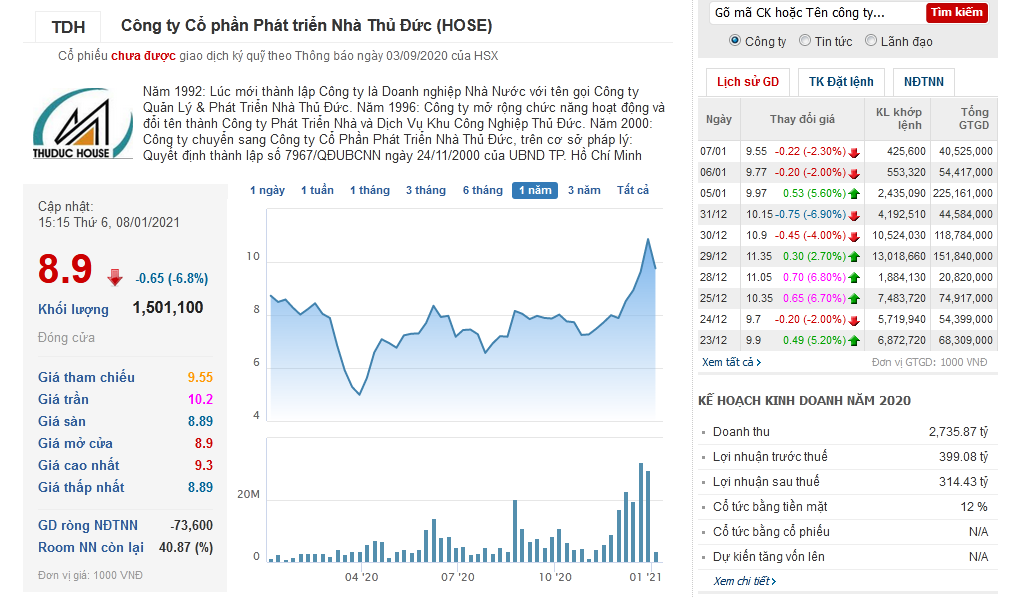This screenshot has width=1026, height=598.
Task: Click the up arrow in the 29/12 row
Action: [854, 256]
